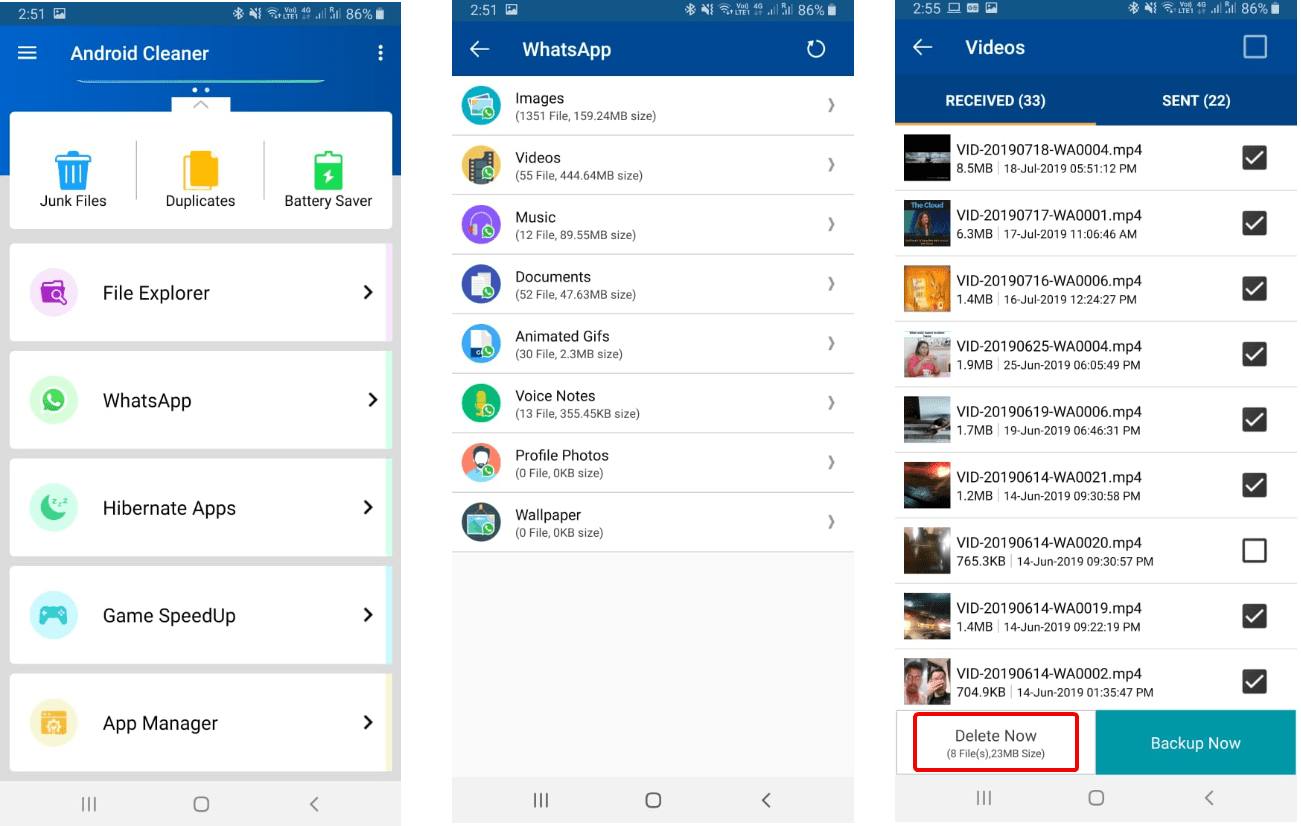Uncheck VID-20190718-WA0004.mp4

(1254, 158)
